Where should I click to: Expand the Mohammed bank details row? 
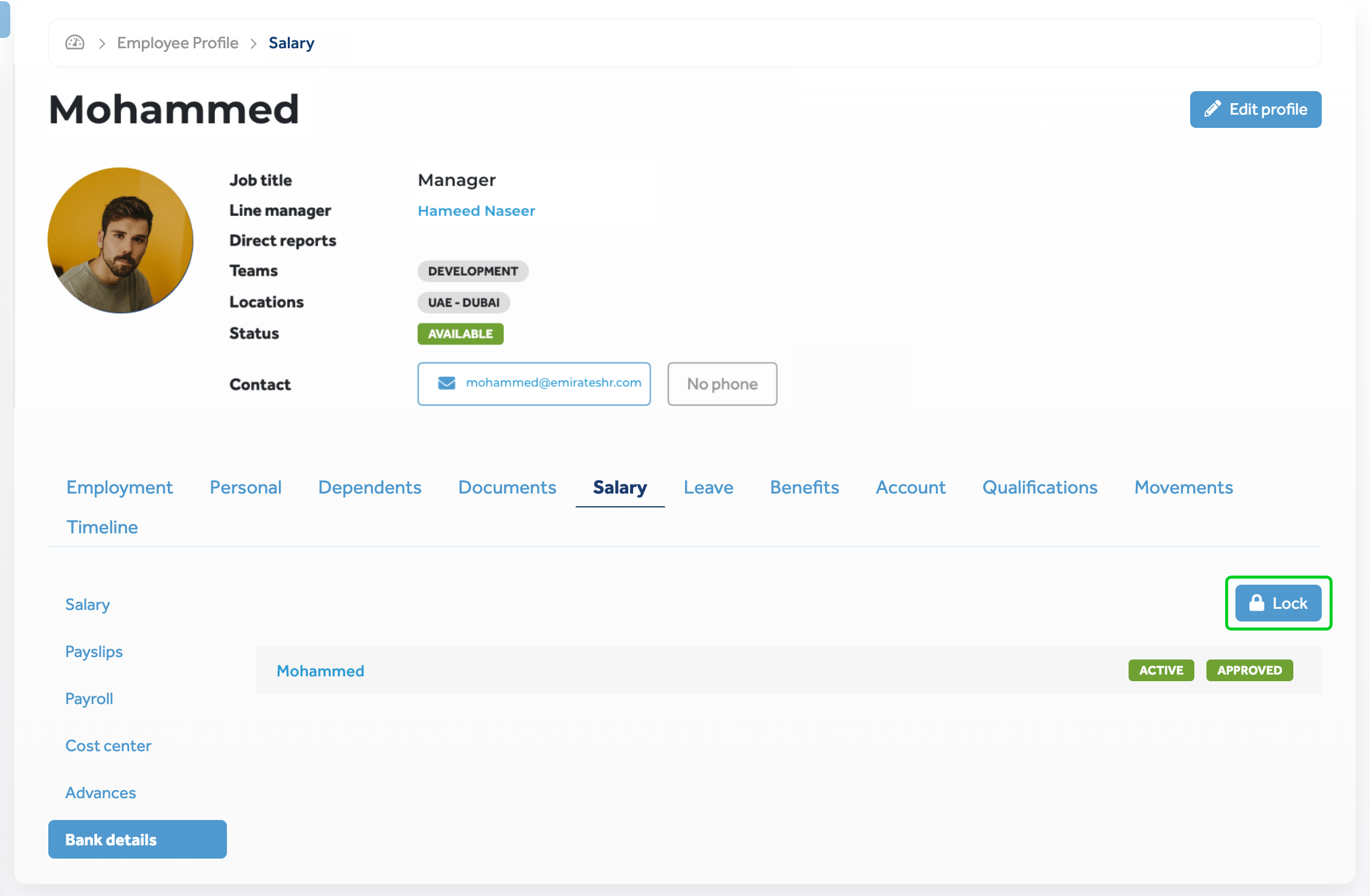320,671
